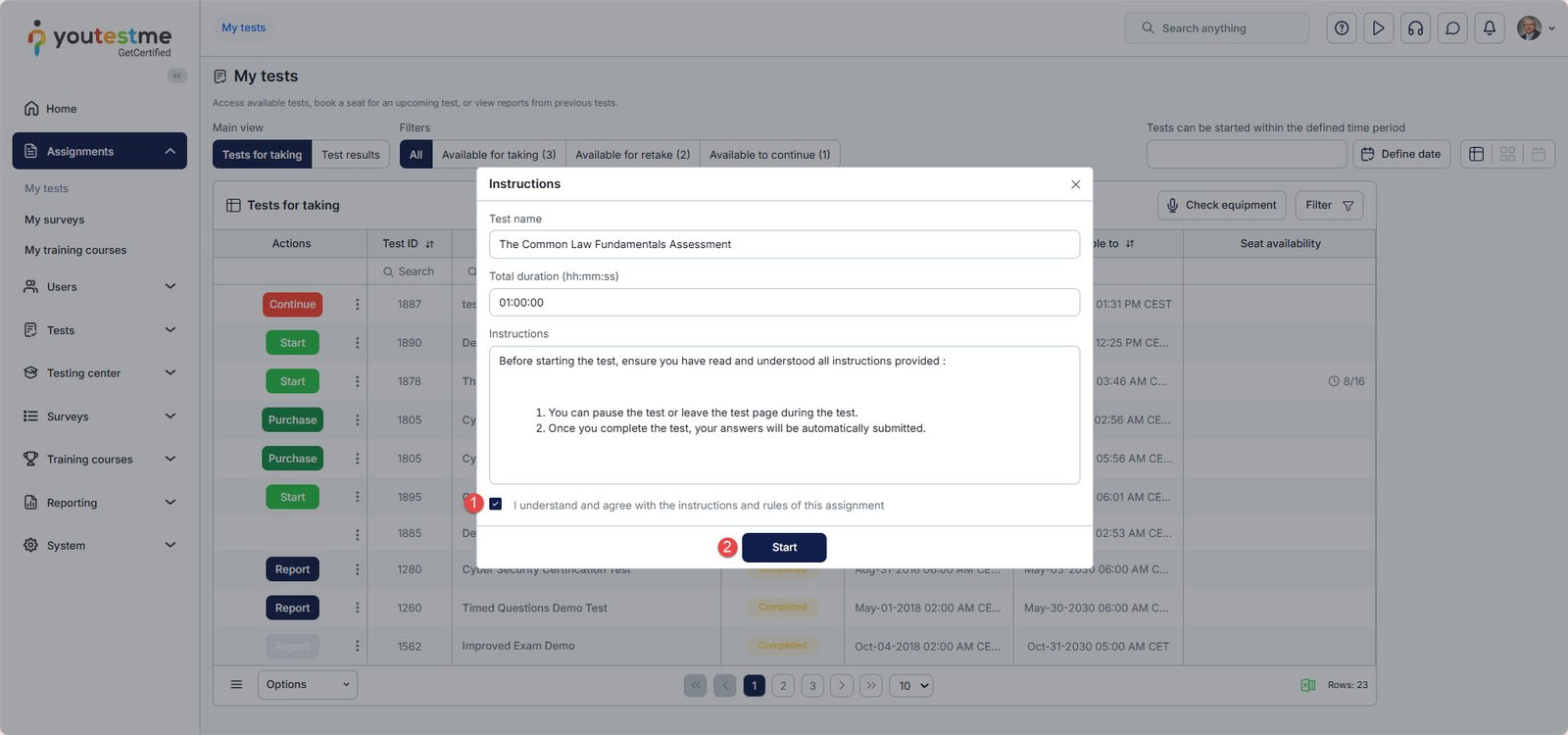Screen dimensions: 1568x735
Task: Click the Check equipment button
Action: (x=1221, y=205)
